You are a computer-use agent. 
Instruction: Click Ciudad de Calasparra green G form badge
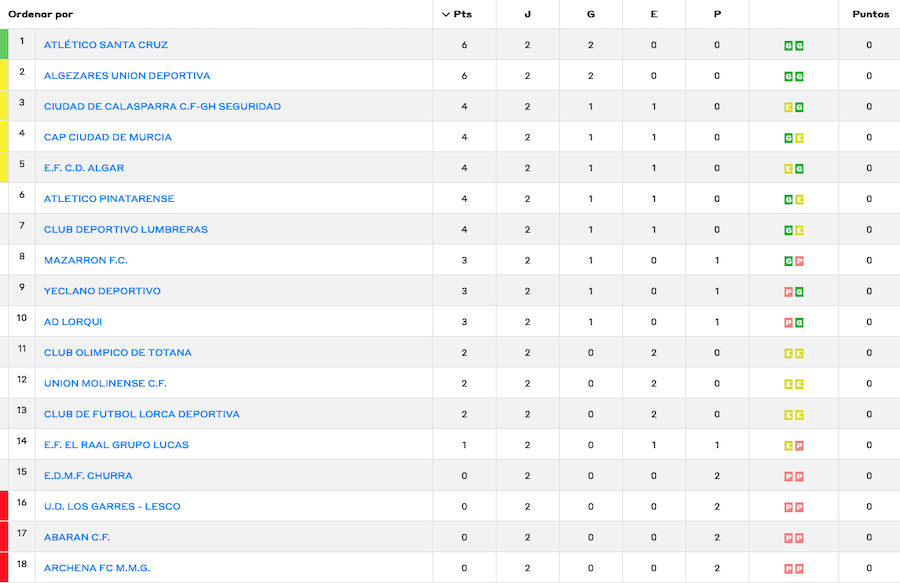click(x=799, y=107)
